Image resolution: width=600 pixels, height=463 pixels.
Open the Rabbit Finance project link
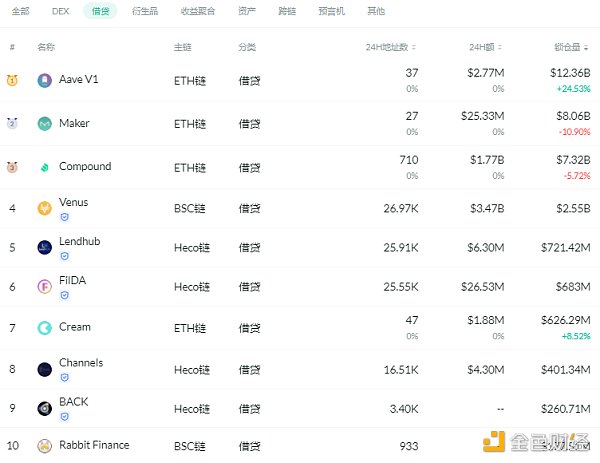94,445
